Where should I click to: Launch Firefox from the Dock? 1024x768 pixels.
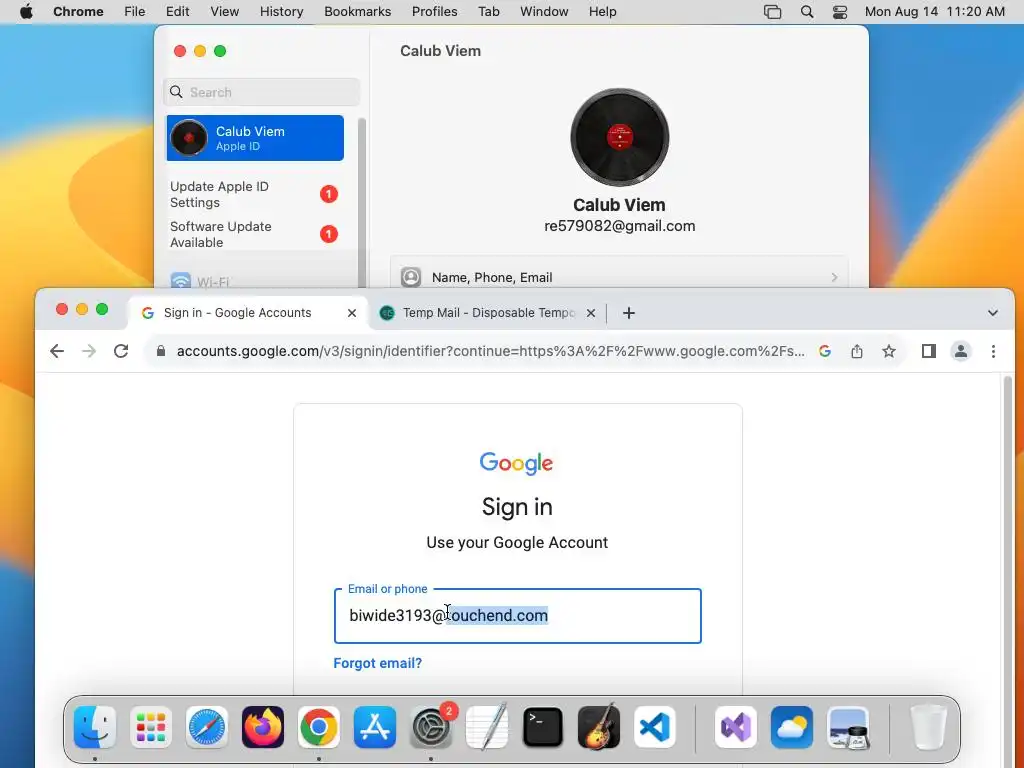click(x=263, y=727)
